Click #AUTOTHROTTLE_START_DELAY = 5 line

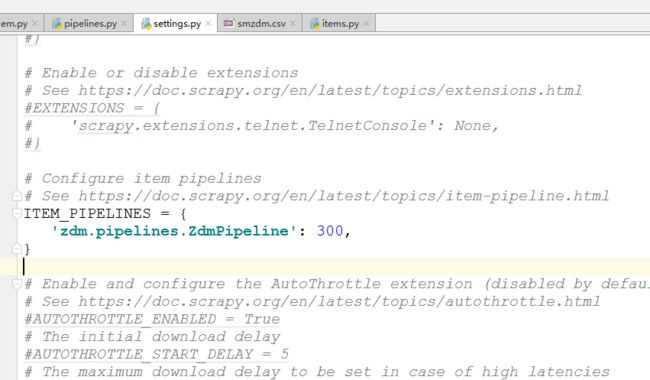coord(156,354)
